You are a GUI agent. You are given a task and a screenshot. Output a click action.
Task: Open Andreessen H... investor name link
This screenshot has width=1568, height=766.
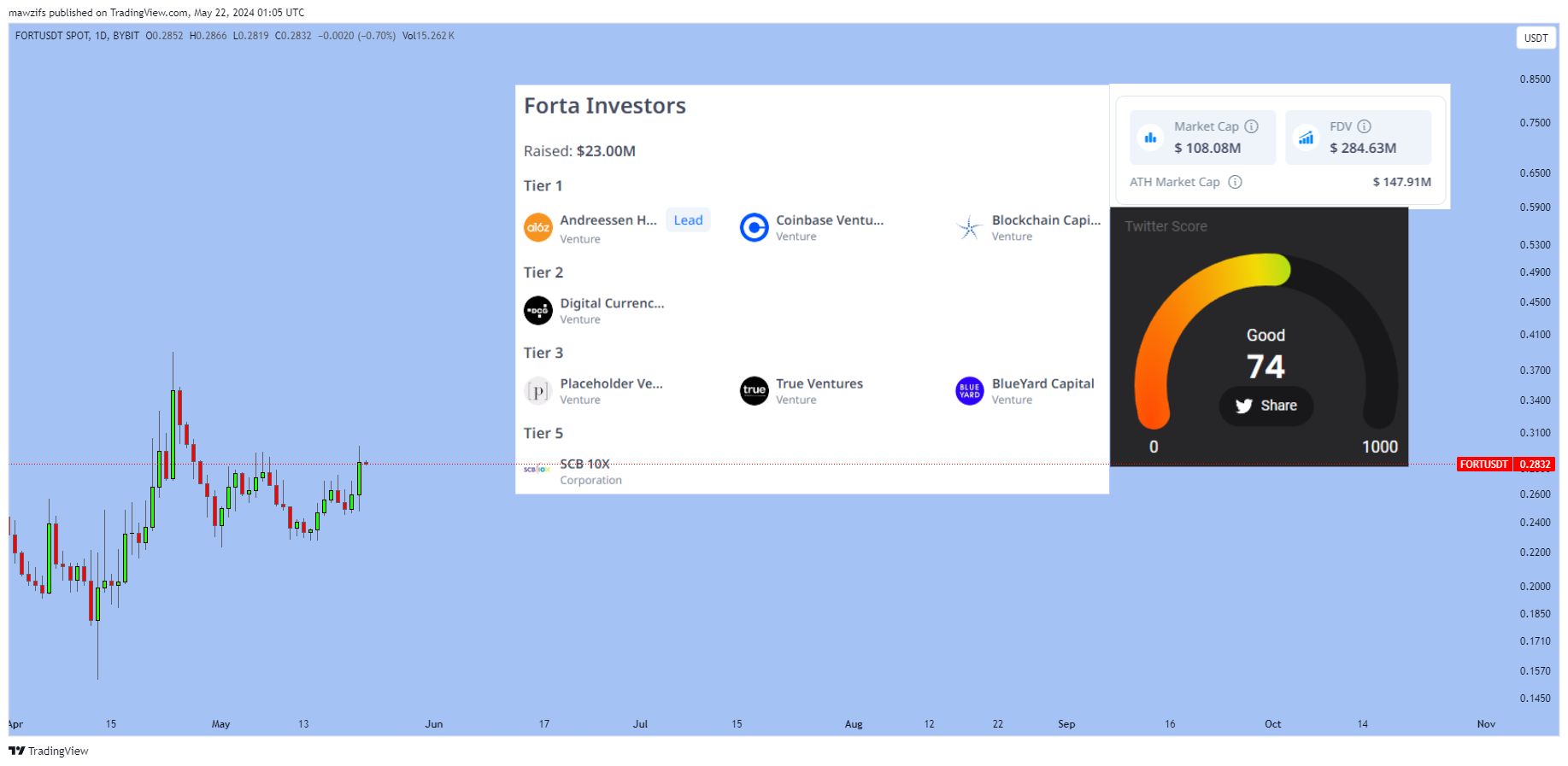(608, 220)
